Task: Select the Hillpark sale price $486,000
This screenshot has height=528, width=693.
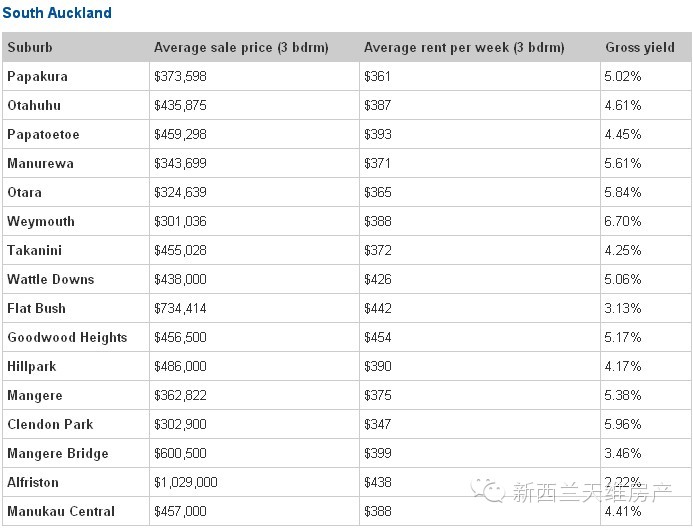Action: point(180,366)
